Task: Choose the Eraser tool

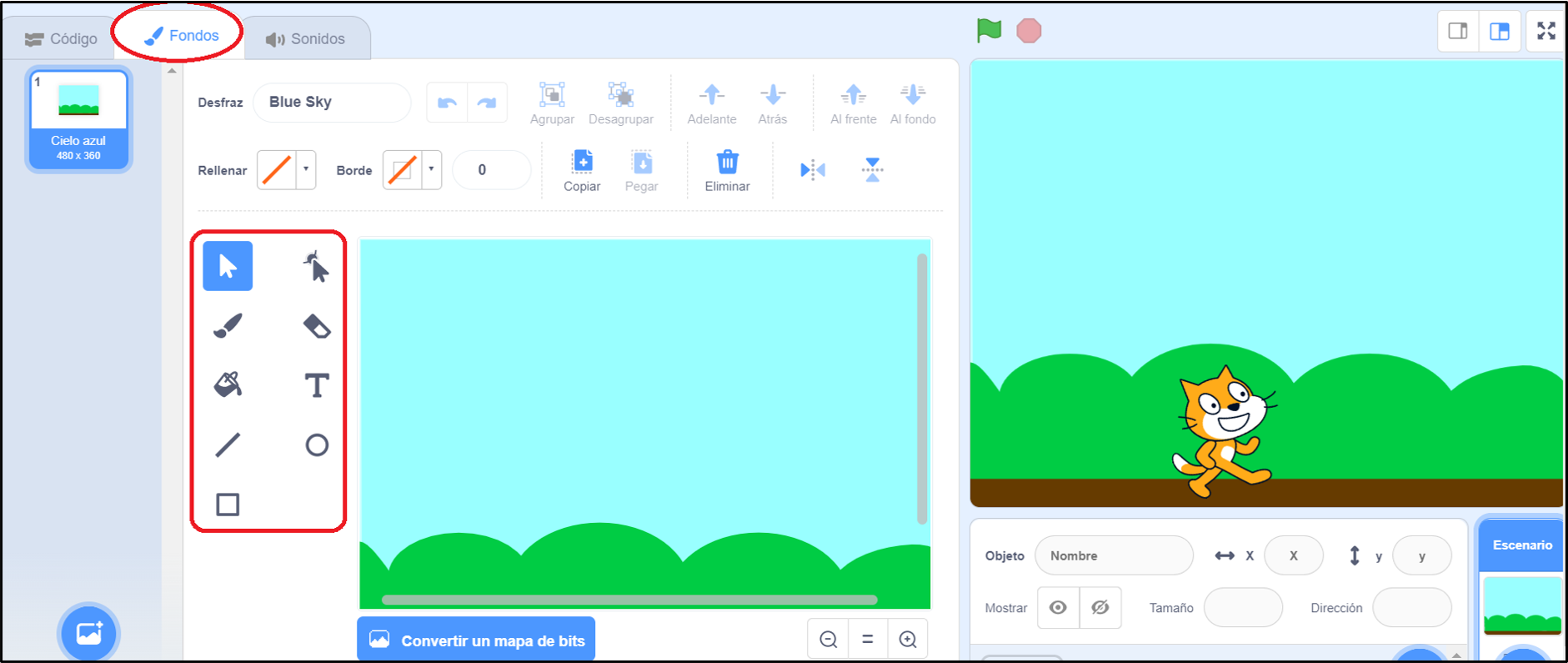Action: click(x=316, y=326)
